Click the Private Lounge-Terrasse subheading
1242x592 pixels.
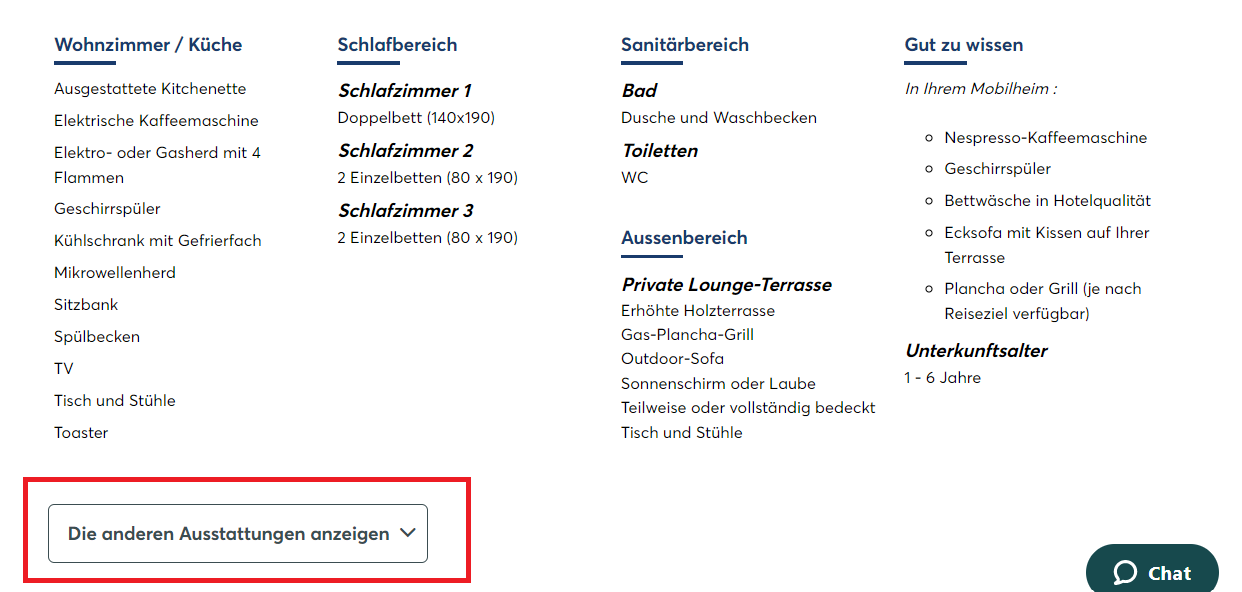(x=726, y=285)
